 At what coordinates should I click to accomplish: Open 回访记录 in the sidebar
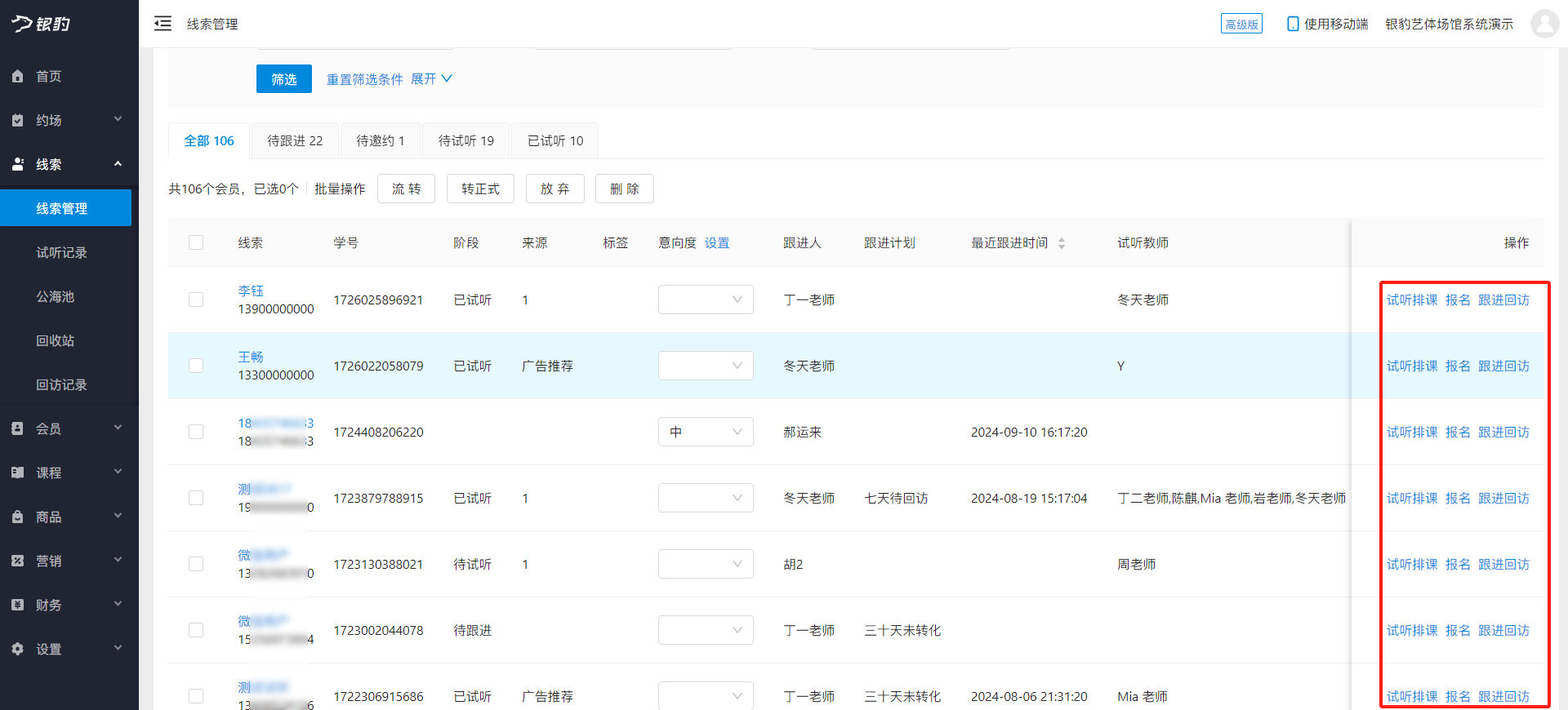(61, 384)
